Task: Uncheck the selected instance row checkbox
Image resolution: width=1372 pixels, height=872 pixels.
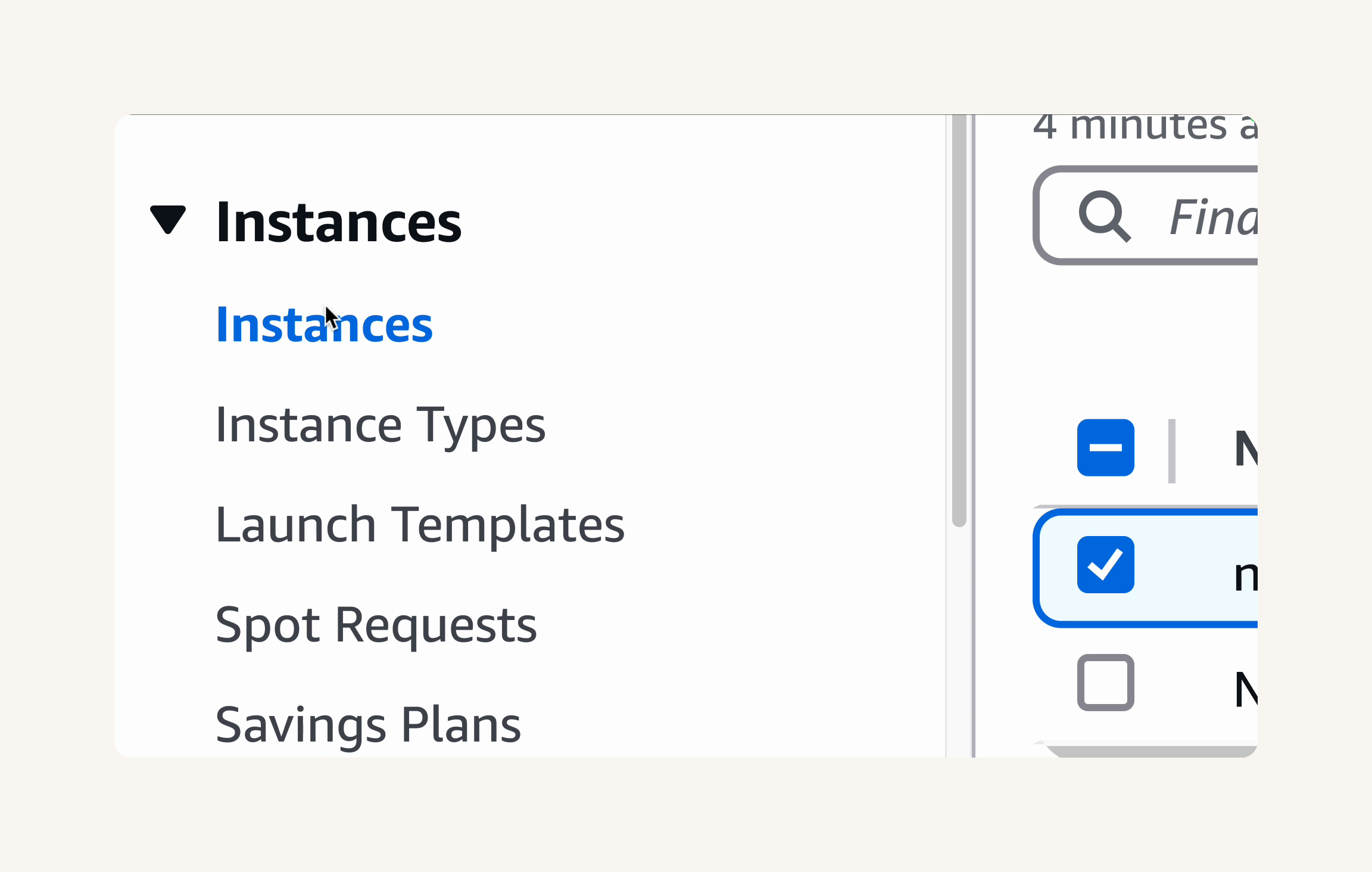Action: coord(1106,565)
